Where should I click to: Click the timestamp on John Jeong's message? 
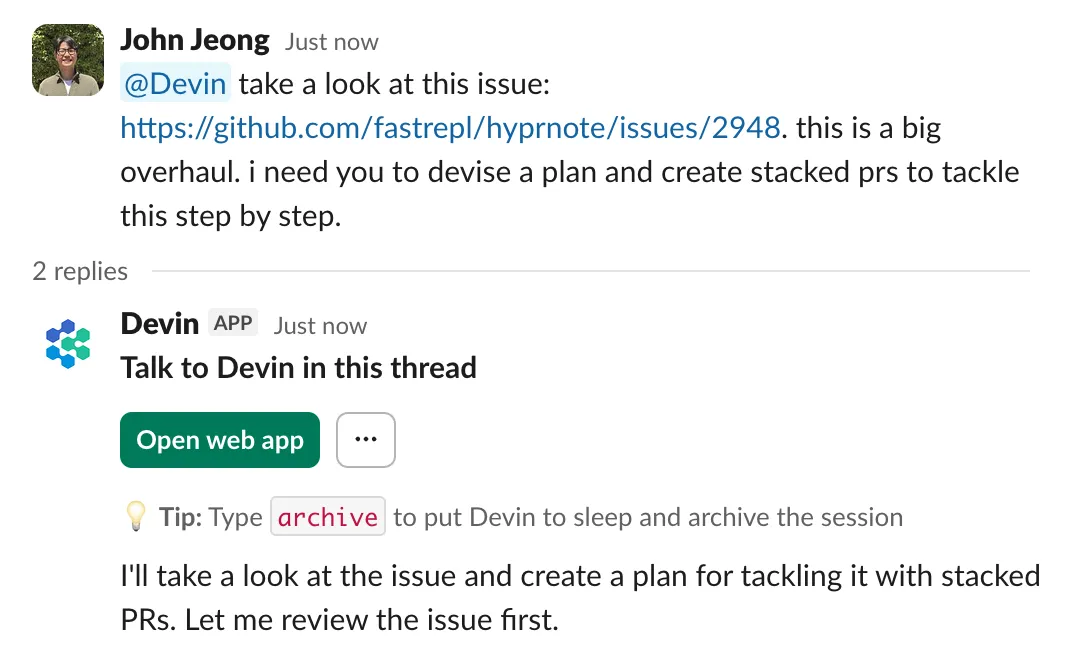coord(331,43)
